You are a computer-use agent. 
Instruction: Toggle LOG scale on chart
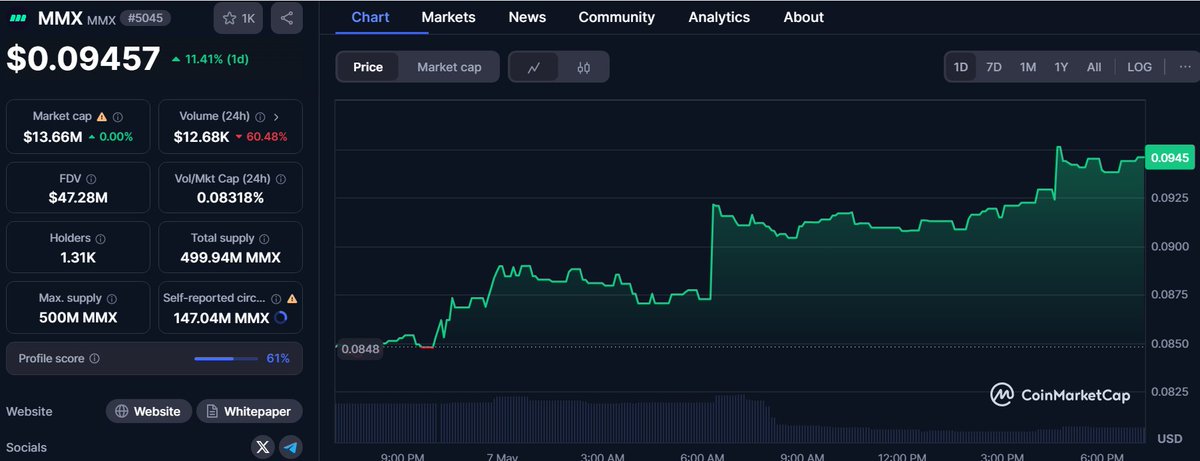coord(1140,67)
